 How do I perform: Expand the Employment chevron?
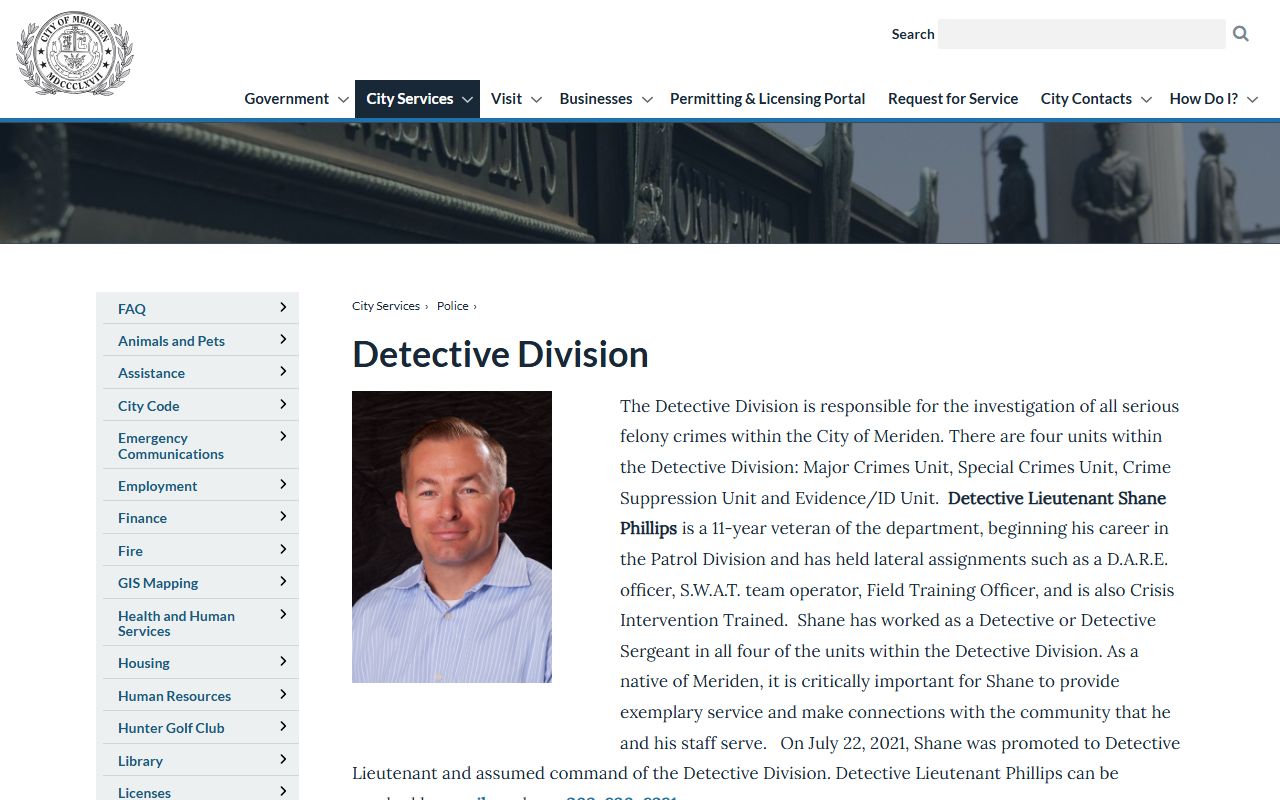click(283, 484)
